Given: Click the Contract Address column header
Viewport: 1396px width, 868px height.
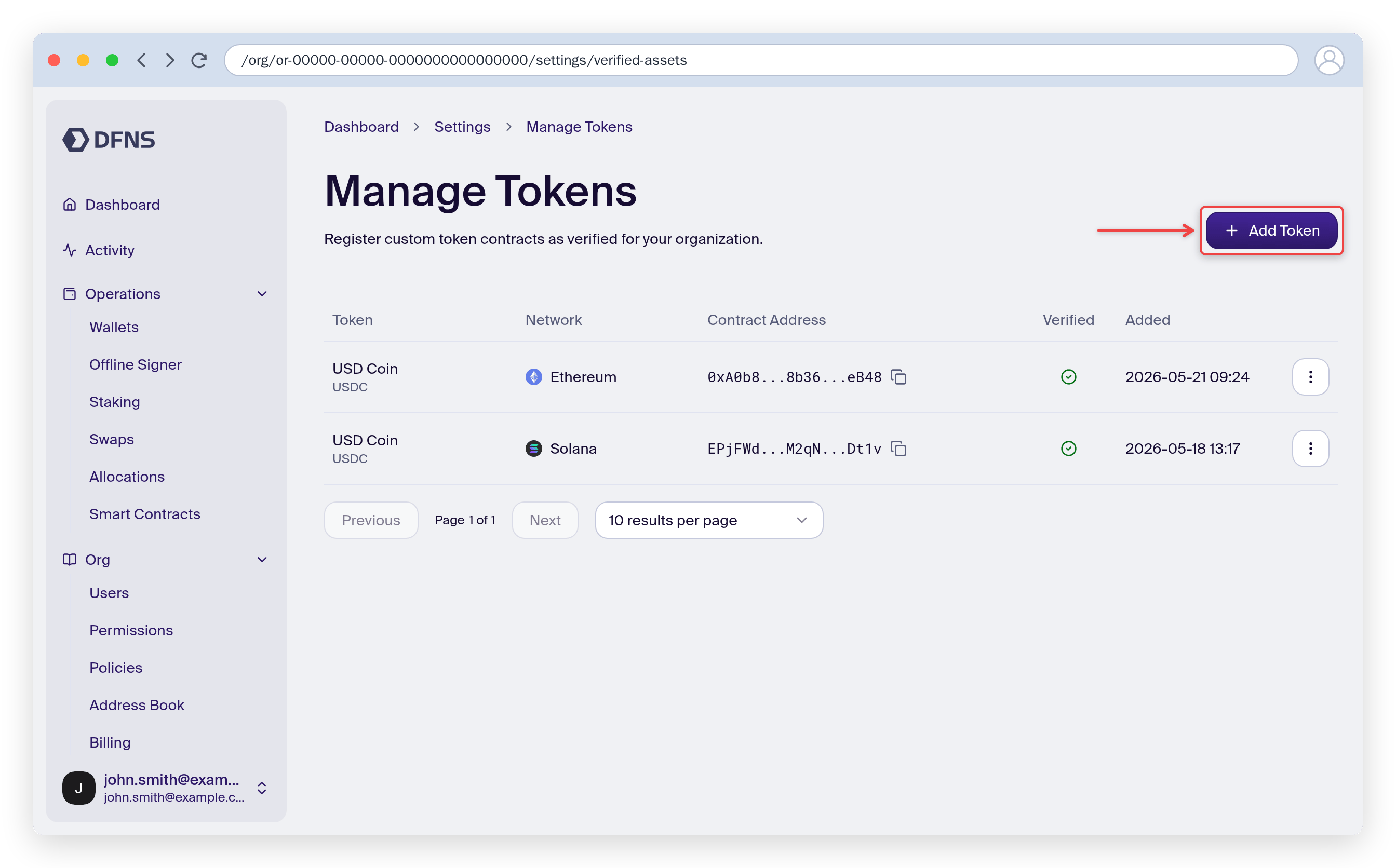Looking at the screenshot, I should point(766,320).
